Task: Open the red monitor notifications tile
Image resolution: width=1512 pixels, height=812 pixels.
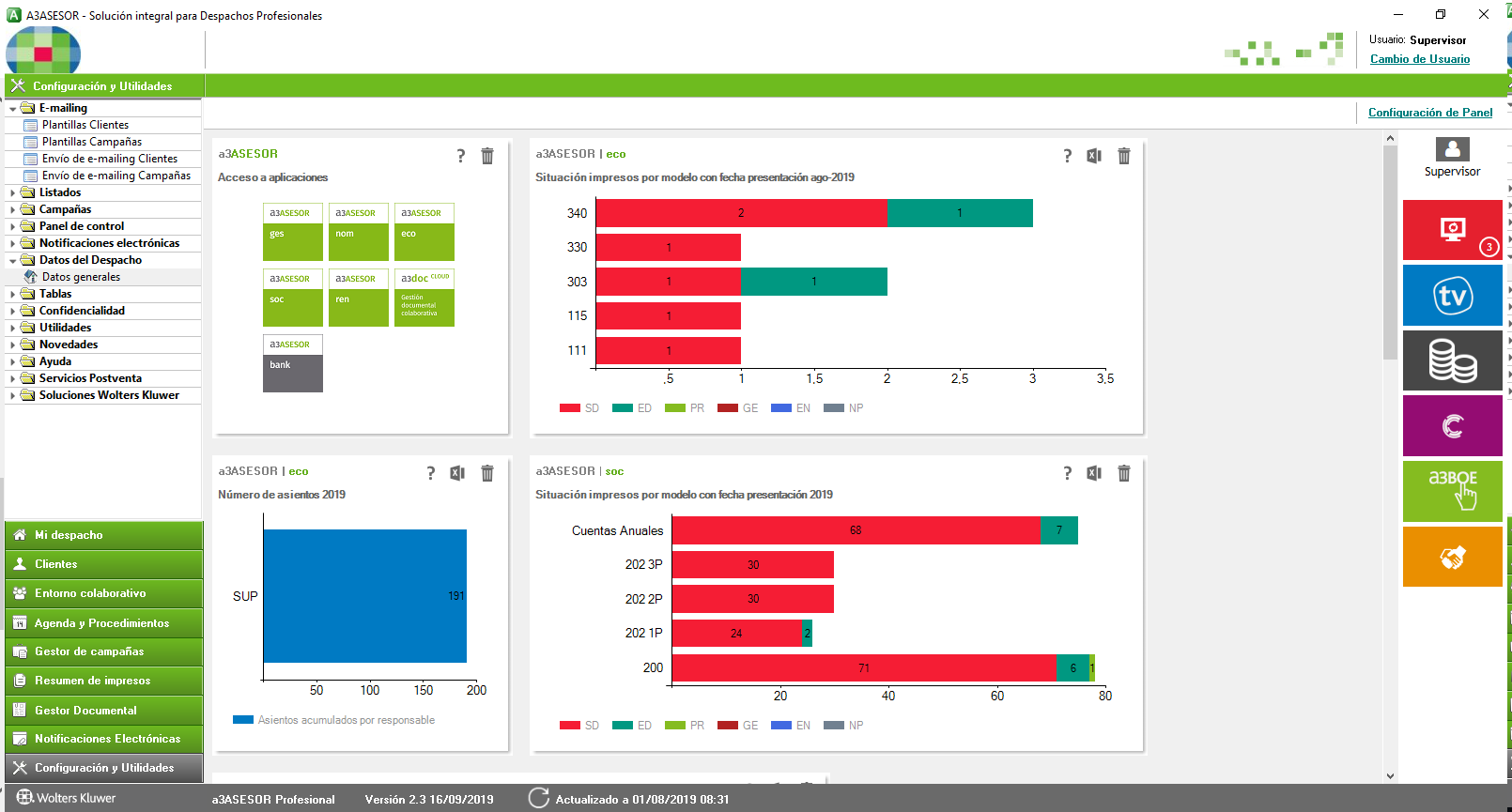Action: [1452, 230]
